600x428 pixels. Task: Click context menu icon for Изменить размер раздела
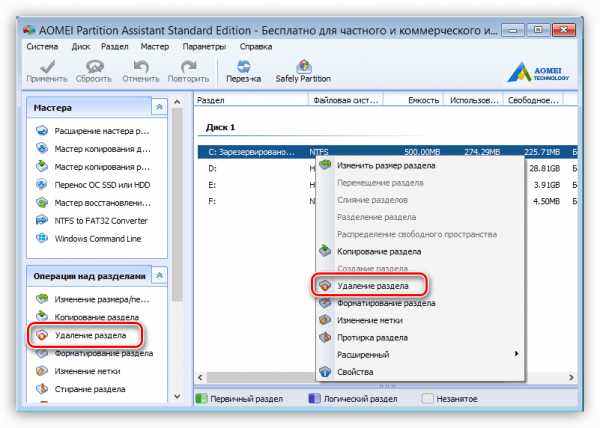pos(325,165)
